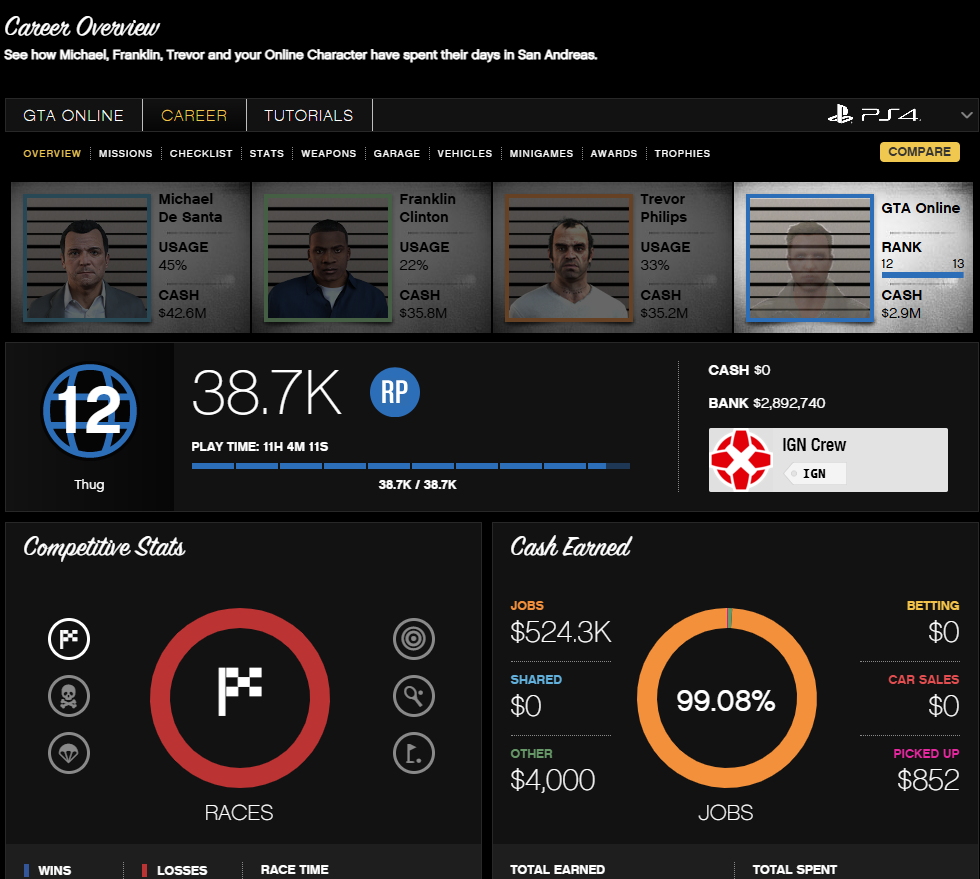
Task: Select Franklin Clinton mugshot
Action: (328, 258)
